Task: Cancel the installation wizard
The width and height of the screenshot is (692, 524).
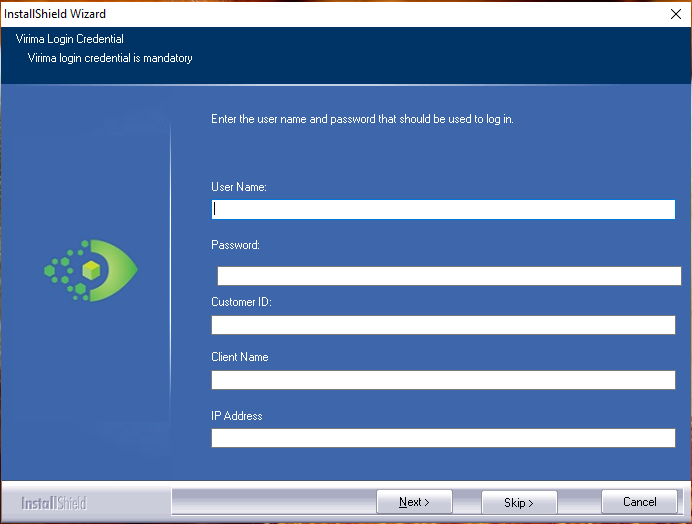Action: [640, 502]
